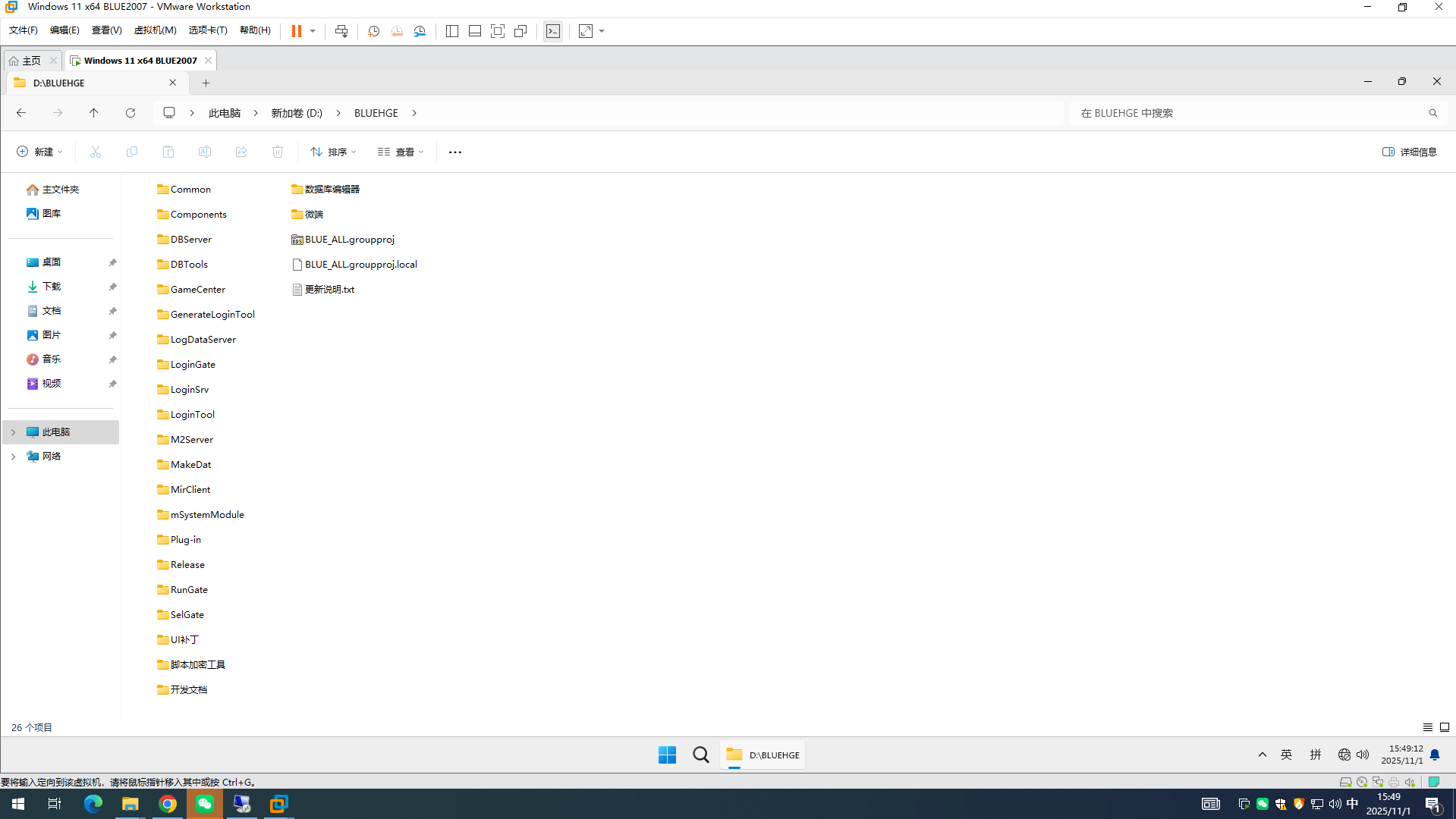Open the 查看 layout dropdown in File Explorer
Screen dimensions: 1456x819
point(400,152)
